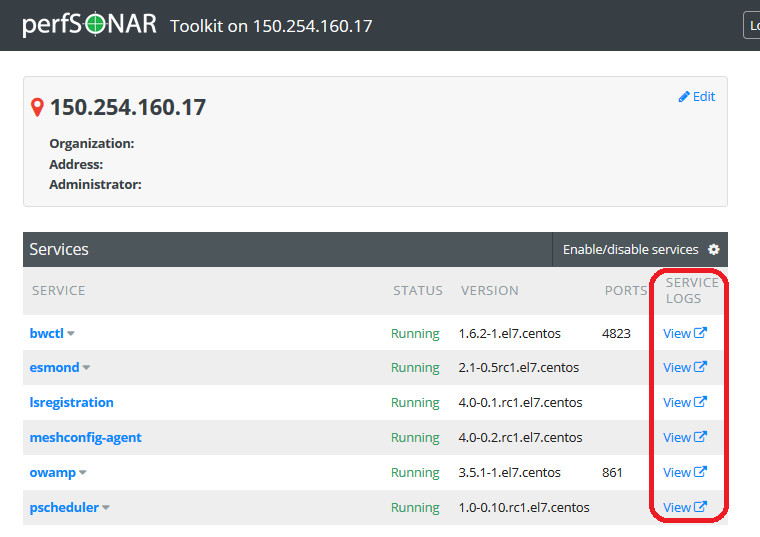Viewport: 760px width, 537px height.
Task: Open the owamp service link
Action: [x=53, y=472]
